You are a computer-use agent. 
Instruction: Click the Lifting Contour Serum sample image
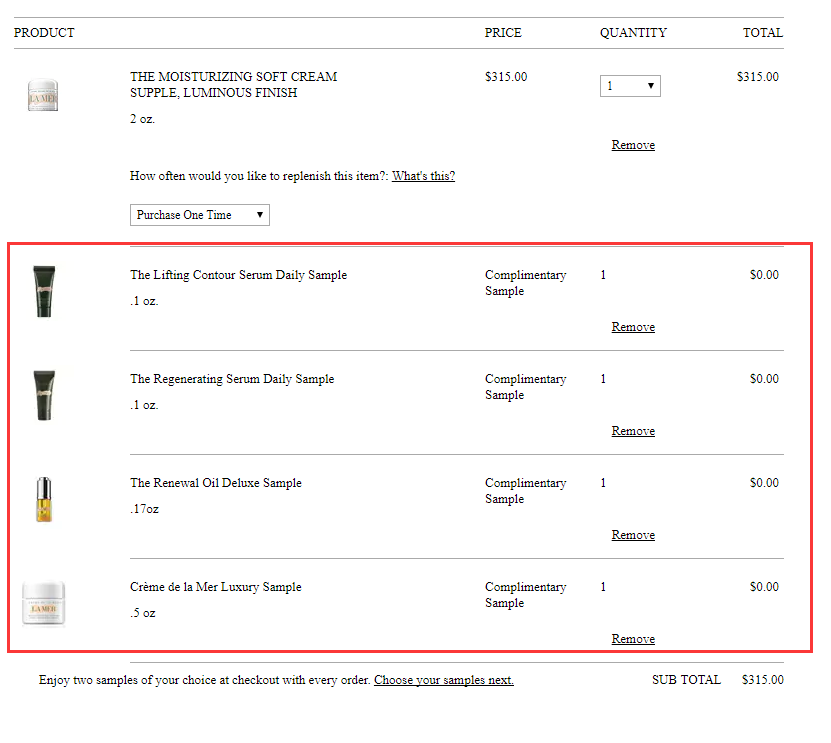(44, 291)
